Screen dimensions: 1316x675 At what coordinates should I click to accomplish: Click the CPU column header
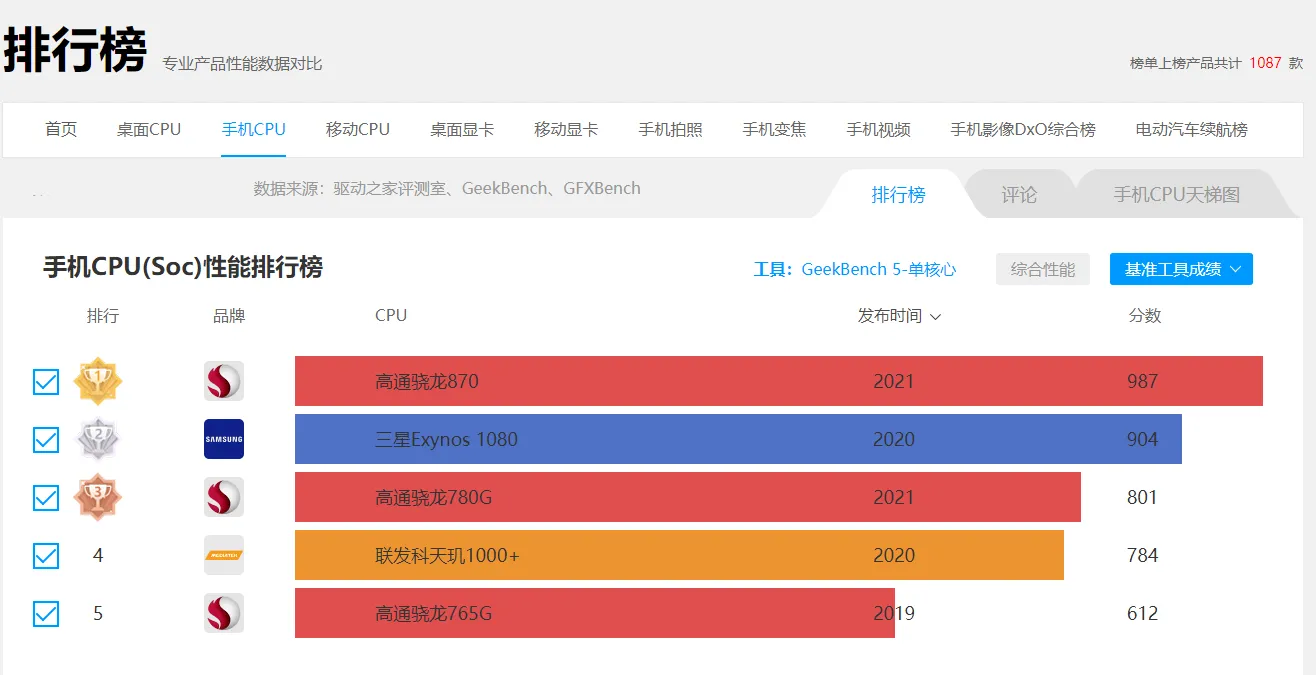[x=391, y=315]
